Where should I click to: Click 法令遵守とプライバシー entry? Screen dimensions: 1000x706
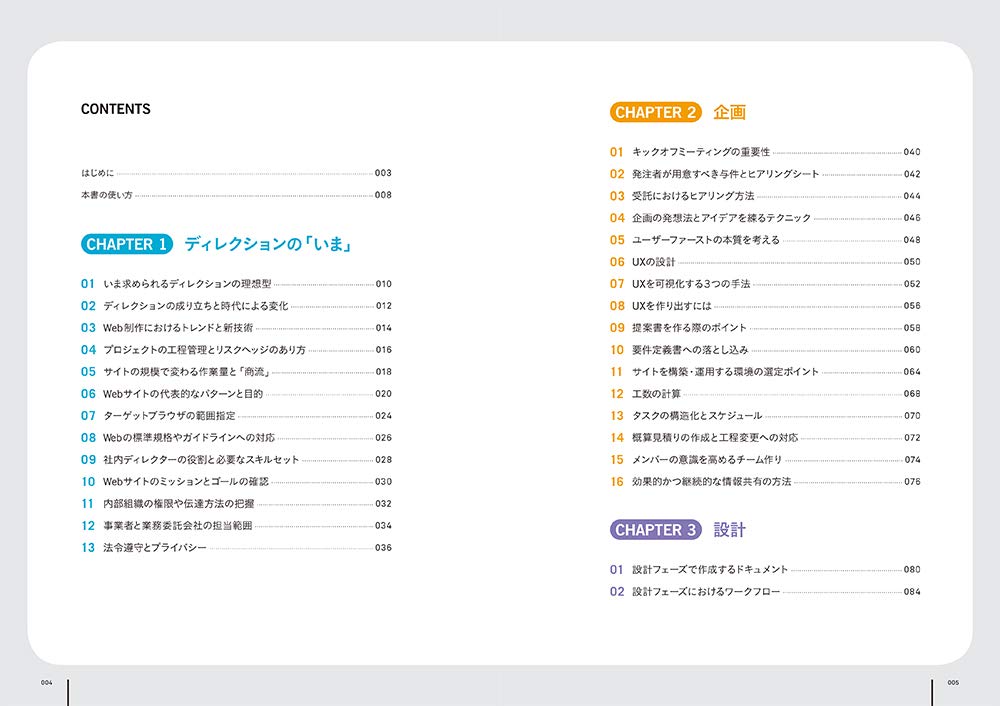(236, 548)
